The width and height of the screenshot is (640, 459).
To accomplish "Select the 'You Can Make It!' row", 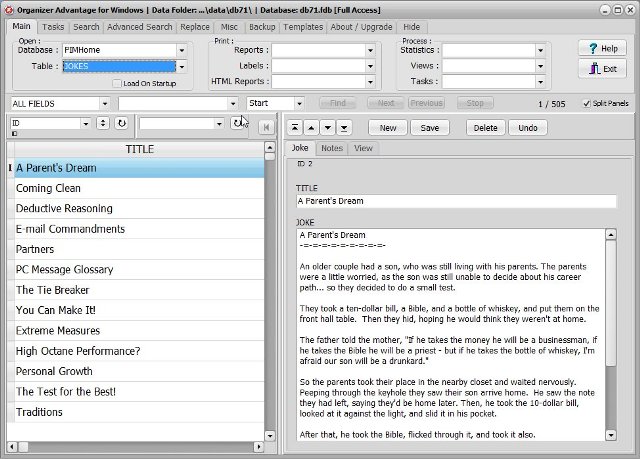I will (139, 310).
